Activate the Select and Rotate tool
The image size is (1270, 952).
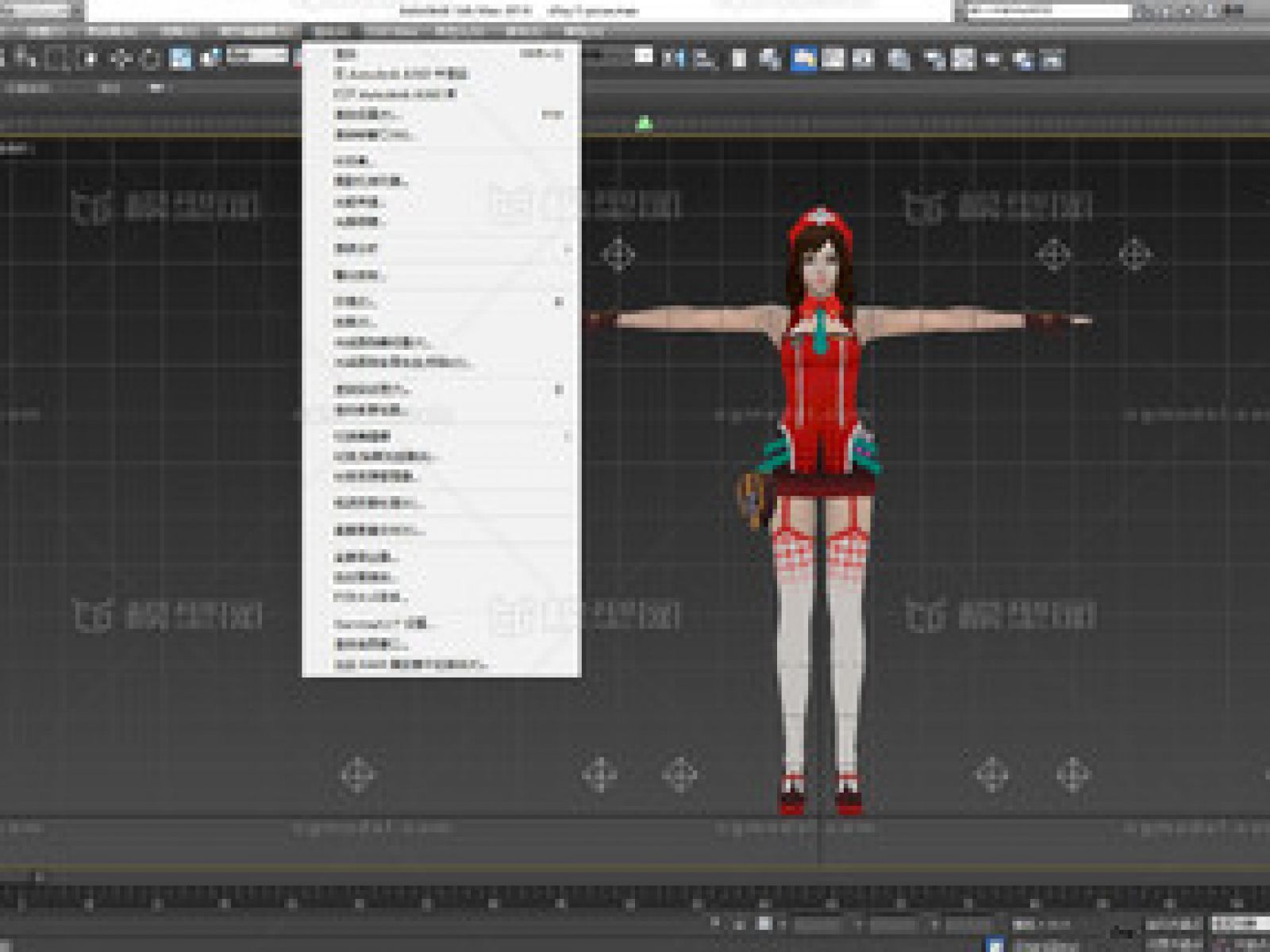151,59
